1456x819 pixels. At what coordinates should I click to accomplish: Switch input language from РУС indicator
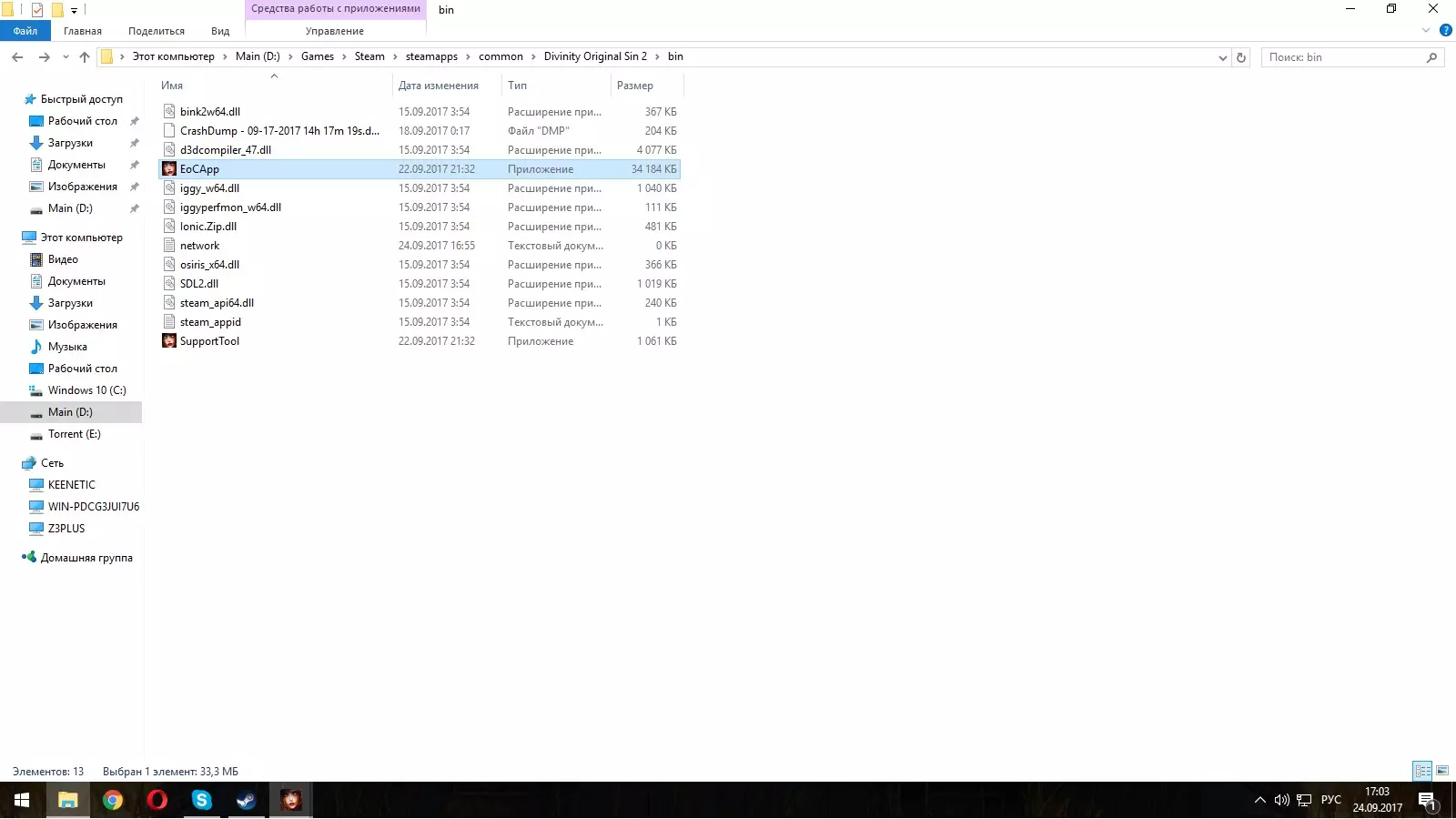[1331, 801]
